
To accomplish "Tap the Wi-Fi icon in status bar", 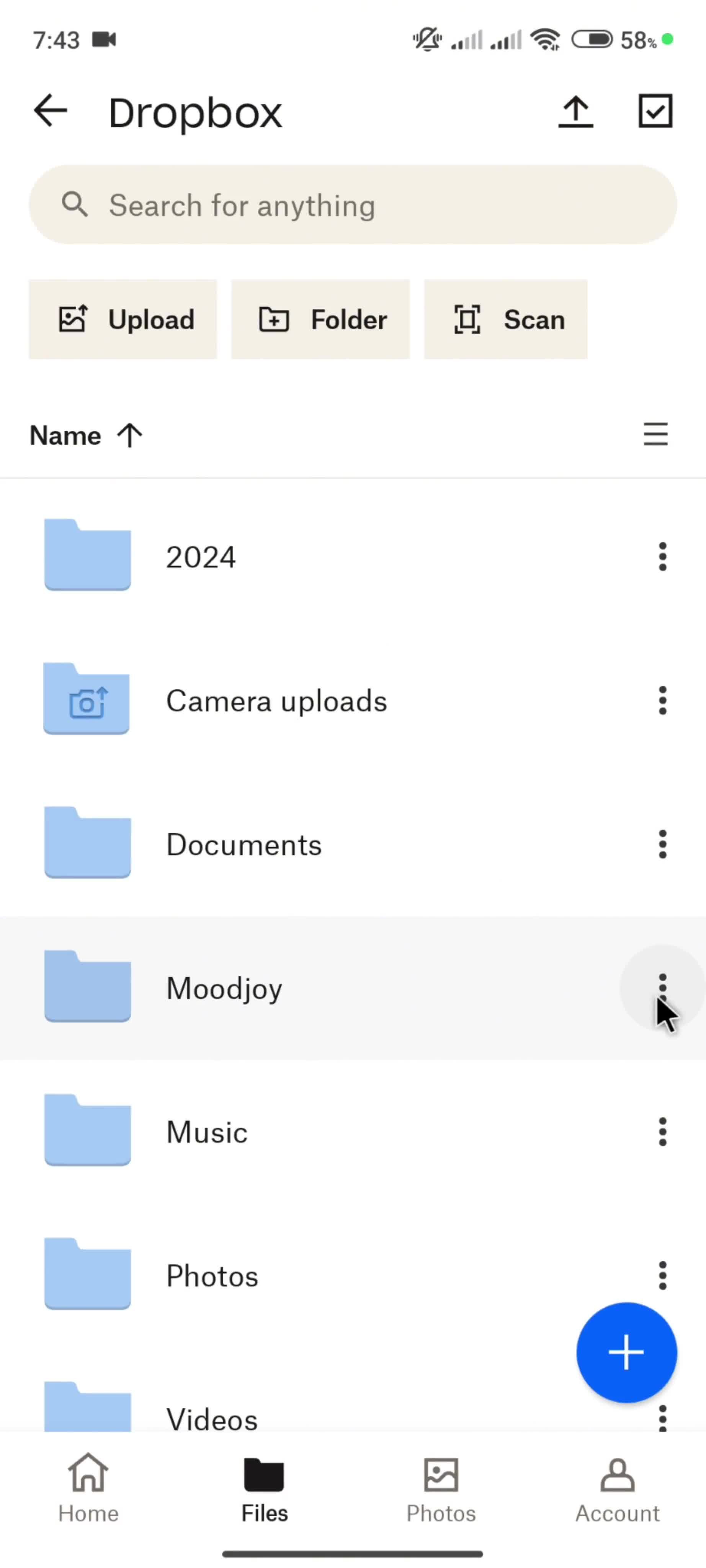I will click(545, 40).
